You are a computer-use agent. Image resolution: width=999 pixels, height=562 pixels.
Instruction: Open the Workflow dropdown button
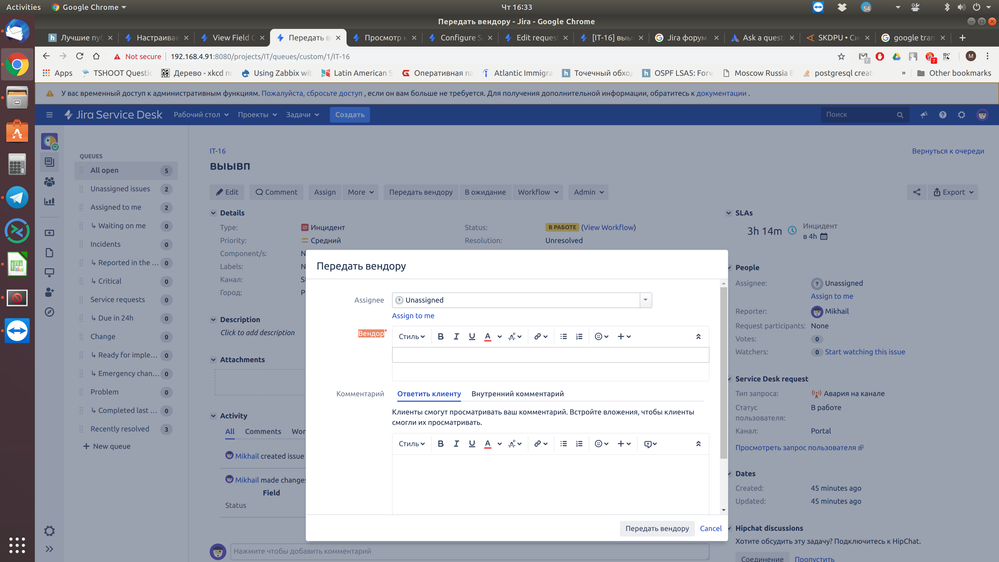[538, 192]
